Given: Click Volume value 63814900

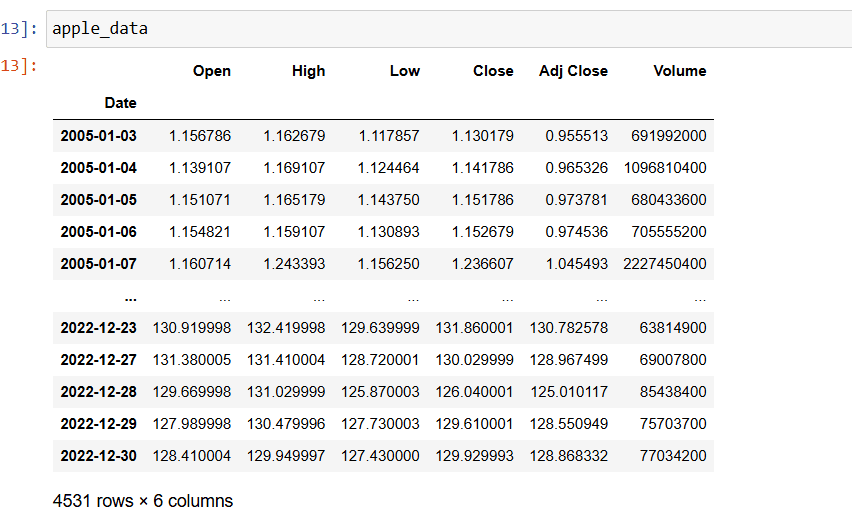Looking at the screenshot, I should point(673,328).
